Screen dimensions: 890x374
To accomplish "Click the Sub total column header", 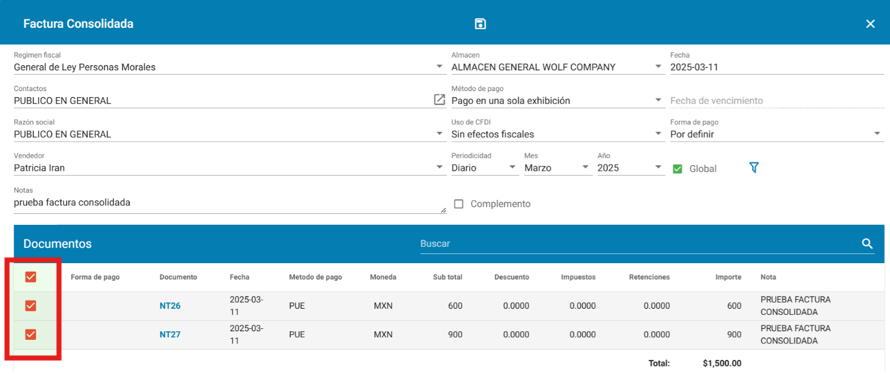I will click(447, 278).
